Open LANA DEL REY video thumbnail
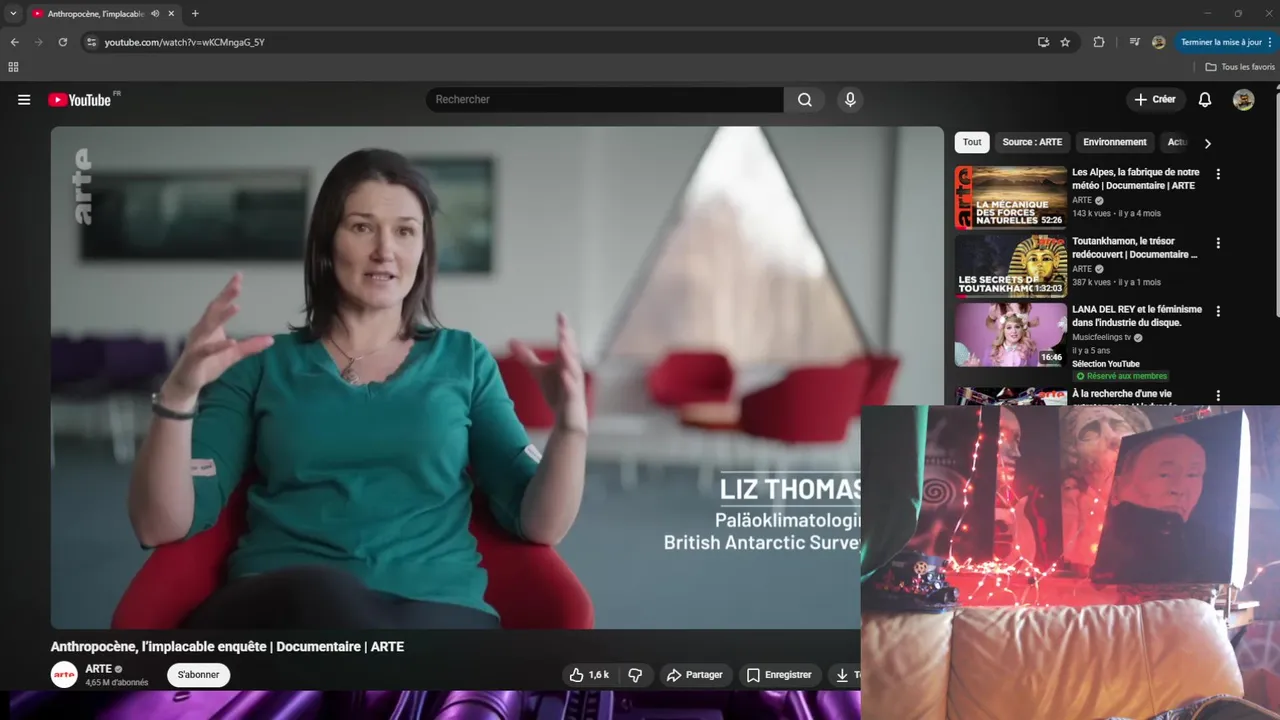 click(1011, 335)
